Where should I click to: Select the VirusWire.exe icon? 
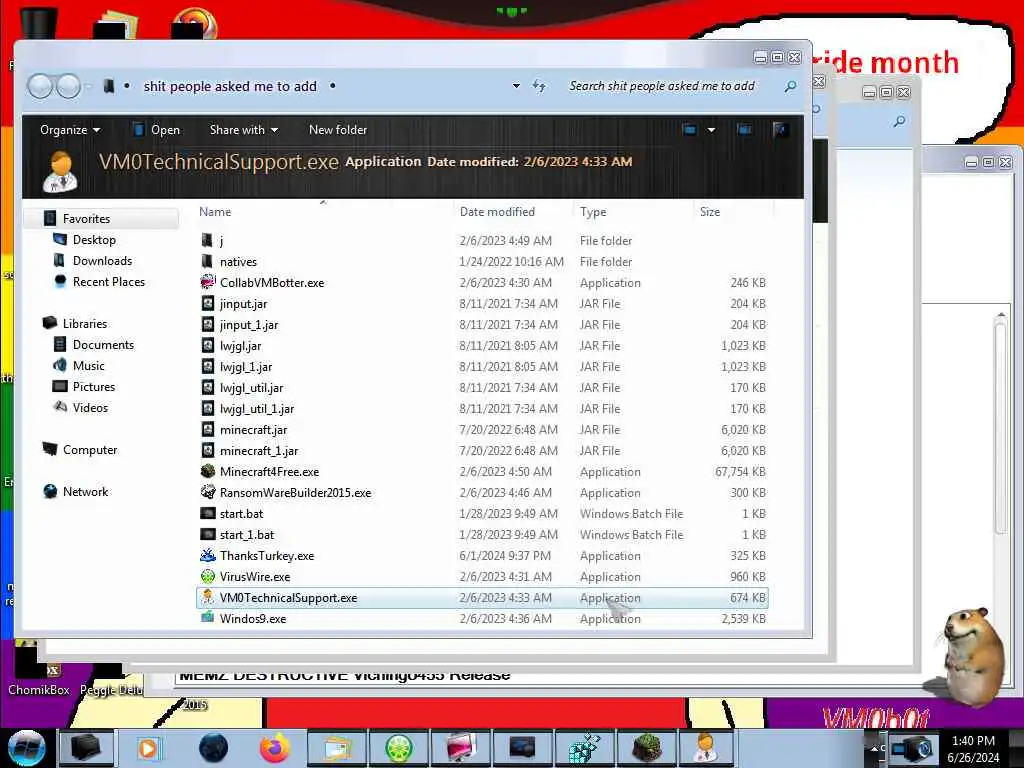pos(208,576)
